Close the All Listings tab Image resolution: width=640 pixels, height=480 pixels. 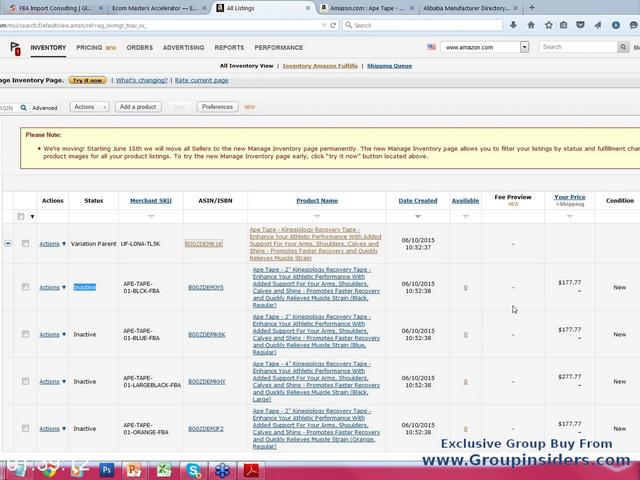(308, 8)
